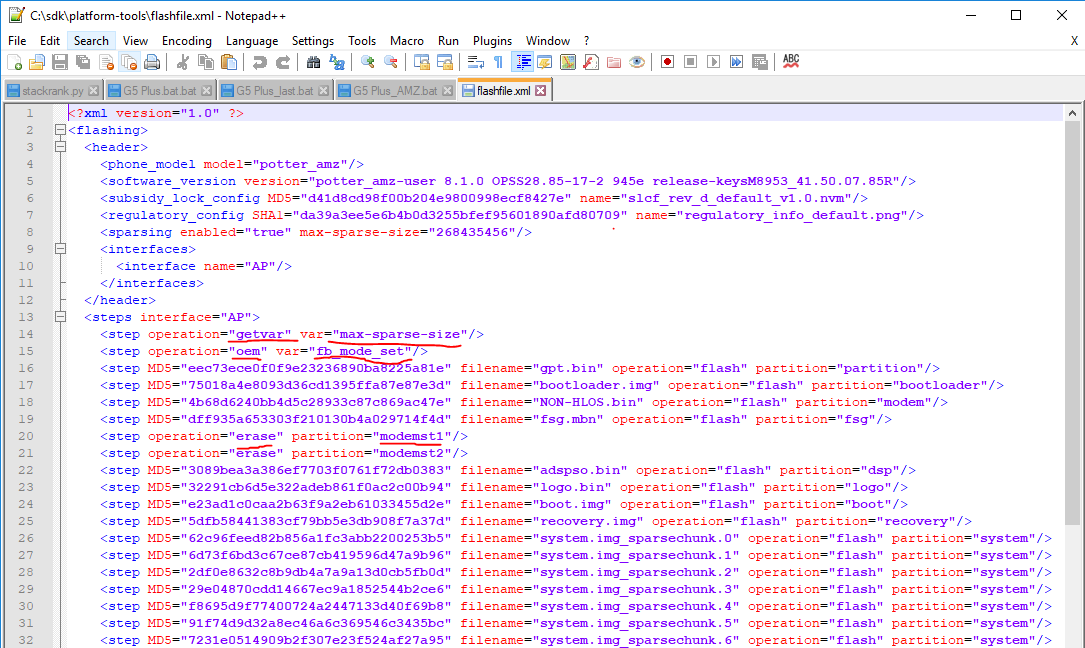Toggle synchronized vertical scrolling
1085x648 pixels.
[421, 62]
